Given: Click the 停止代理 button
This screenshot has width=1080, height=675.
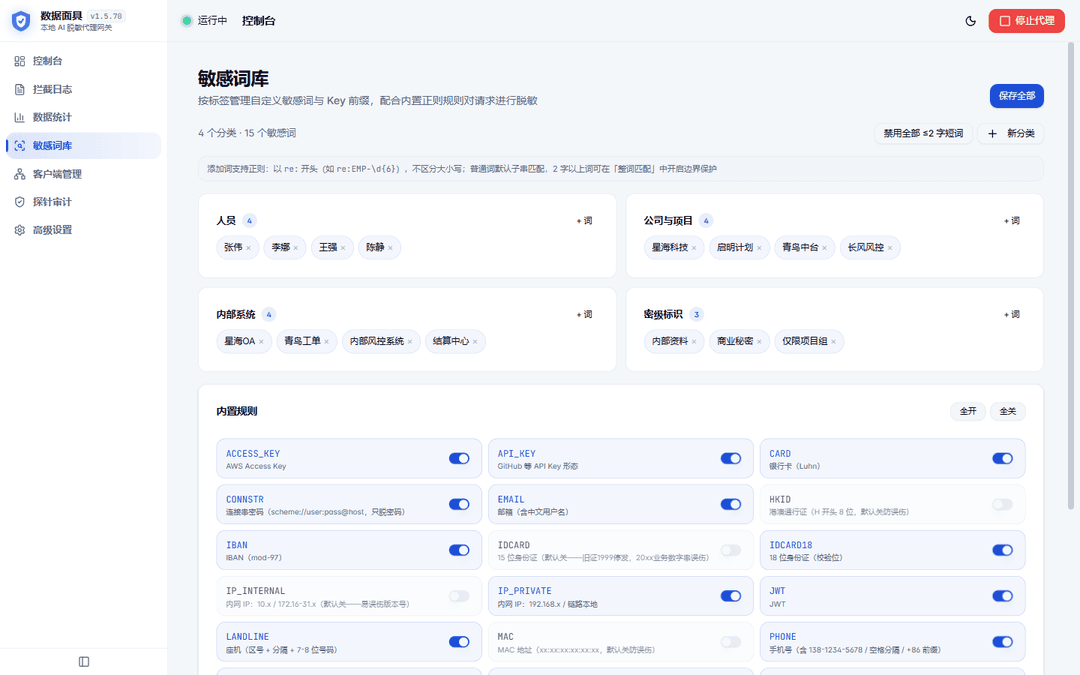Looking at the screenshot, I should [1026, 21].
